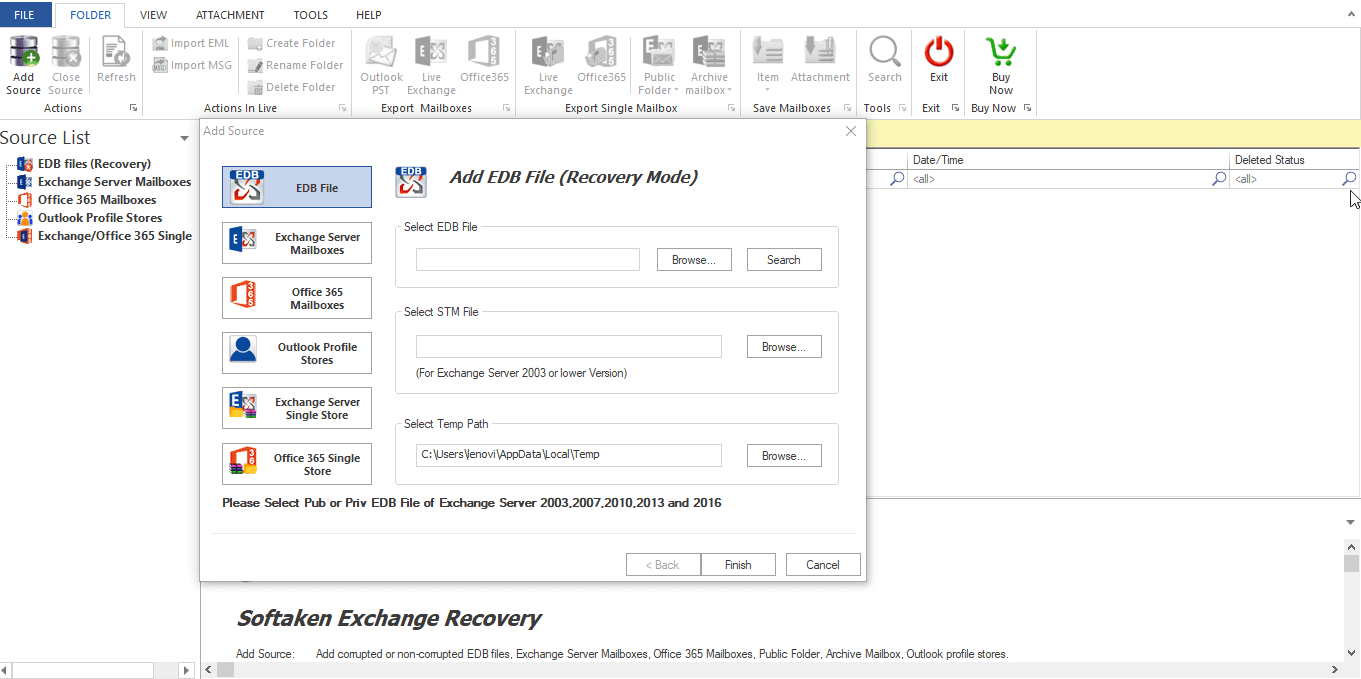Switch to the TOOLS ribbon tab

pyautogui.click(x=310, y=15)
